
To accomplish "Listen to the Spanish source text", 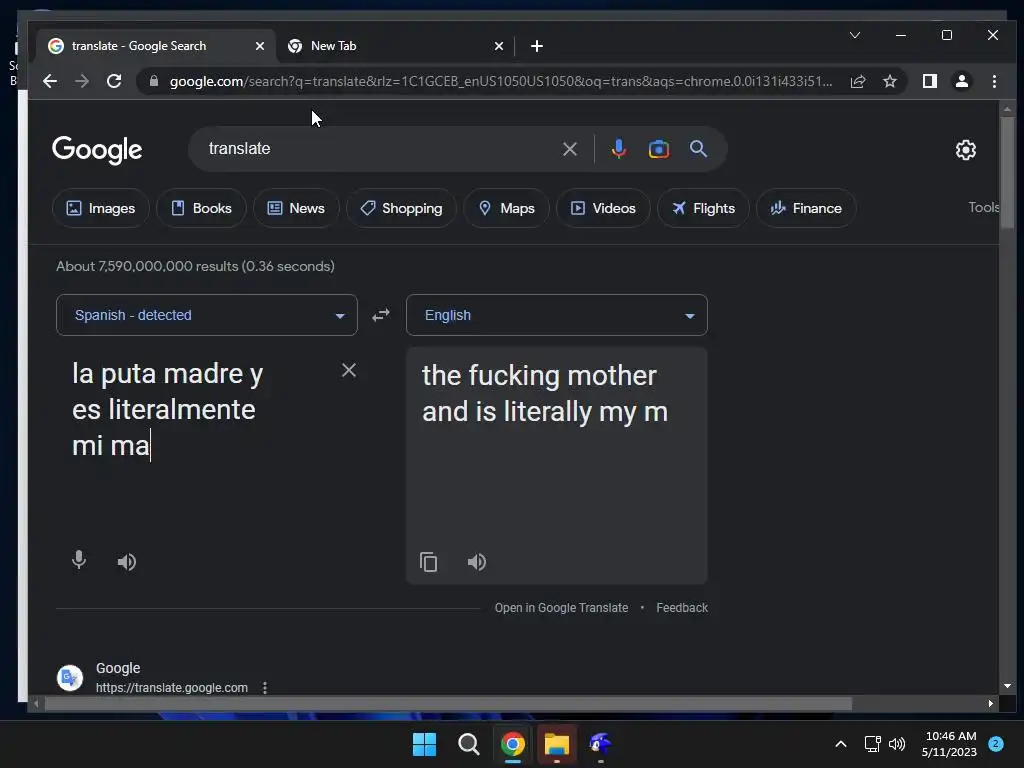I will click(x=127, y=562).
